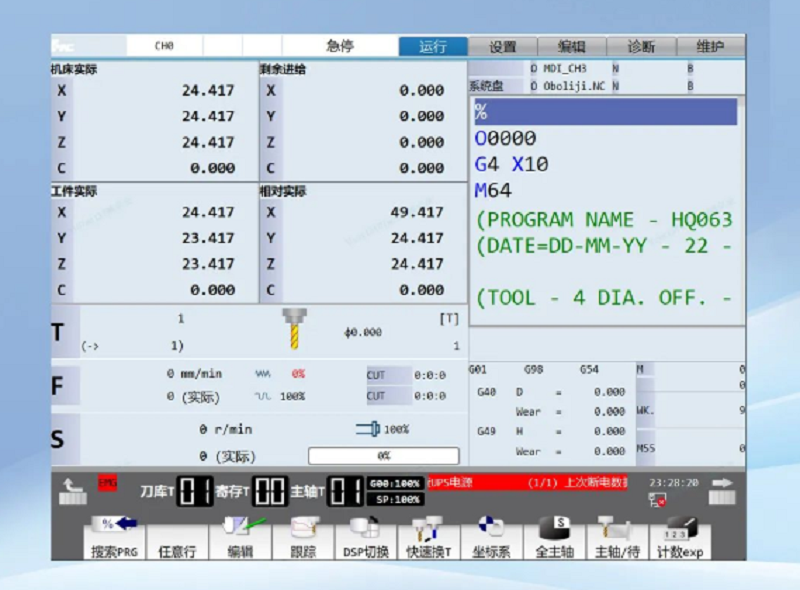Image resolution: width=800 pixels, height=590 pixels.
Task: Switch to the 编辑 tab at top
Action: coord(572,47)
